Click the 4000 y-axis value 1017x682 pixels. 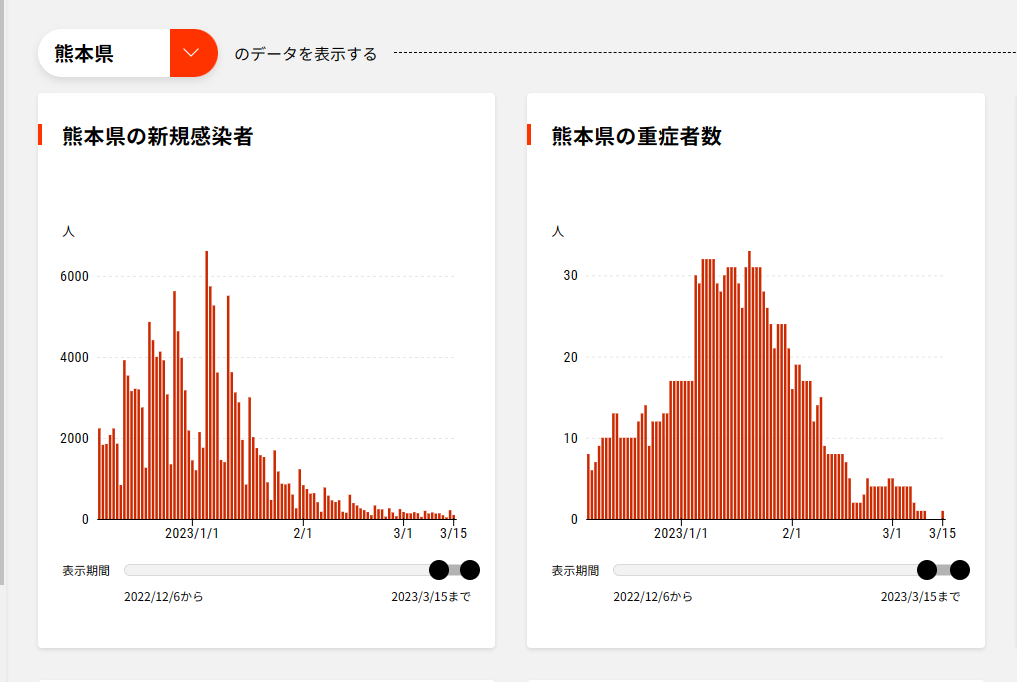point(75,358)
